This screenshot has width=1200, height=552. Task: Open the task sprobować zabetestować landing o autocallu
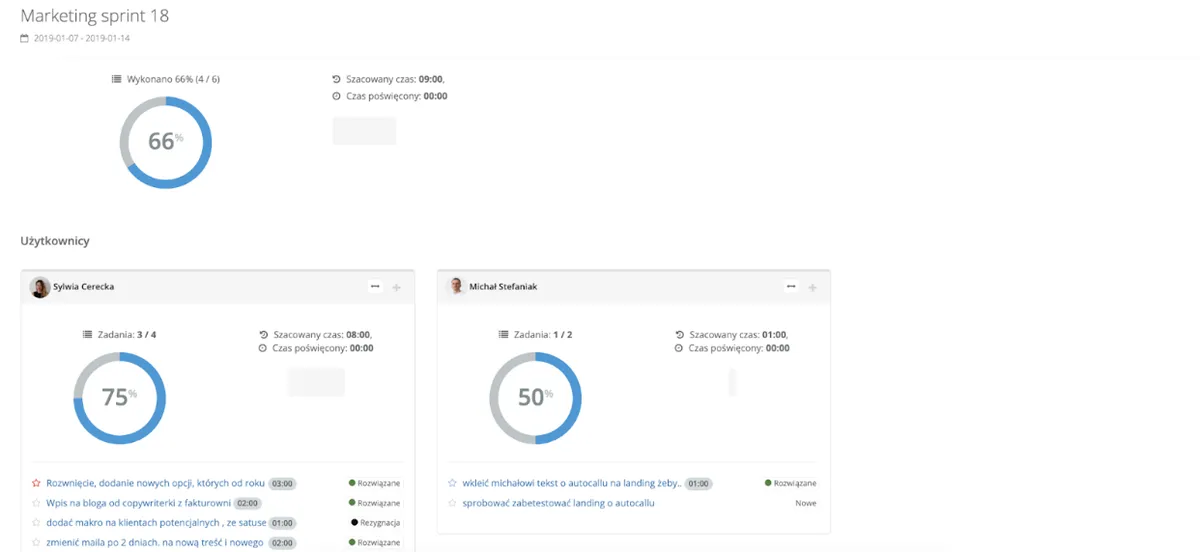(559, 503)
